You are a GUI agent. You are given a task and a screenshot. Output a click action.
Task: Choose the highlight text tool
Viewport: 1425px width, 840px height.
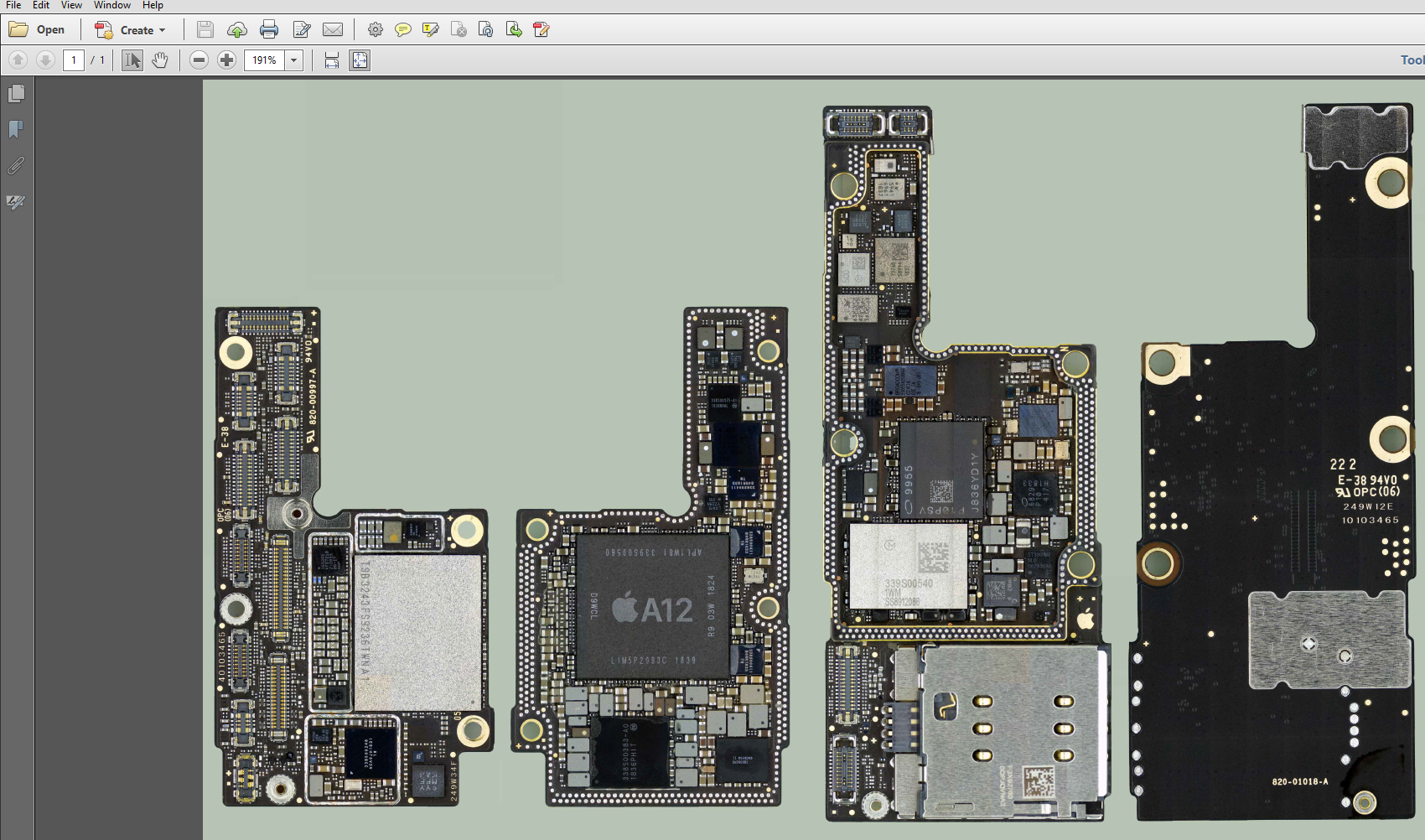point(431,30)
